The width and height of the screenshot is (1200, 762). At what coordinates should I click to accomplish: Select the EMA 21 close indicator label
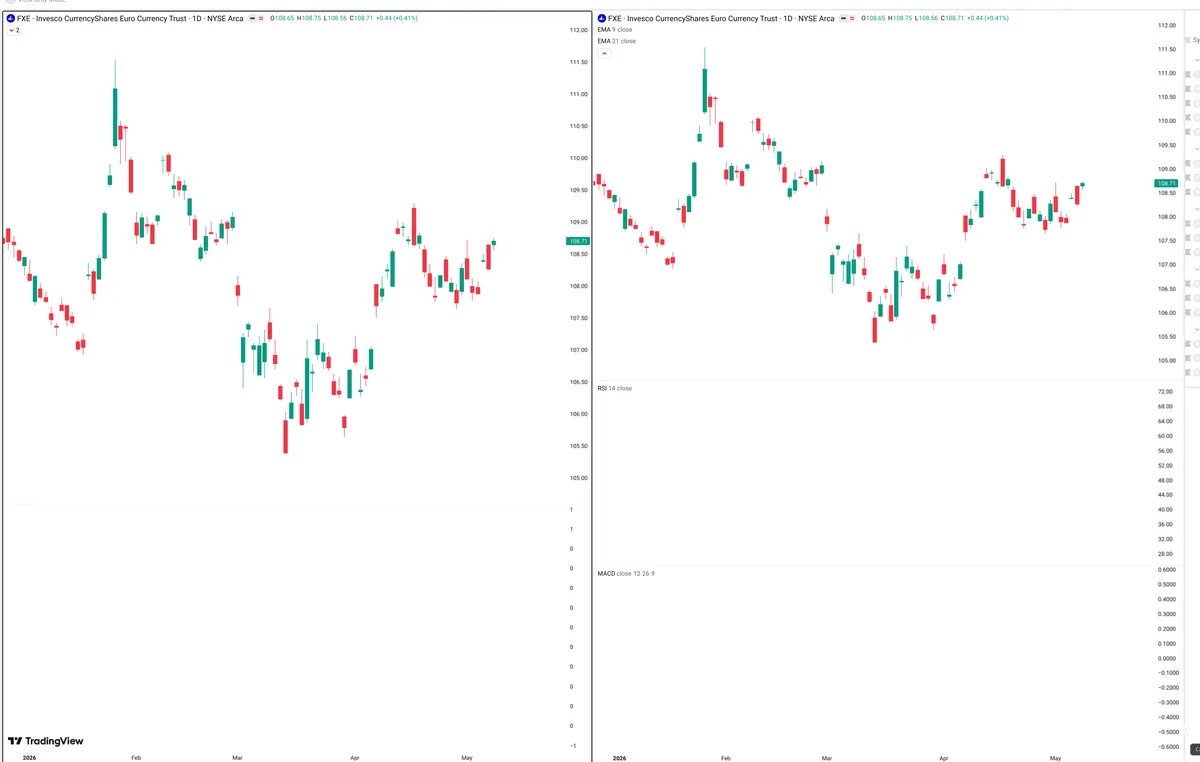coord(616,41)
